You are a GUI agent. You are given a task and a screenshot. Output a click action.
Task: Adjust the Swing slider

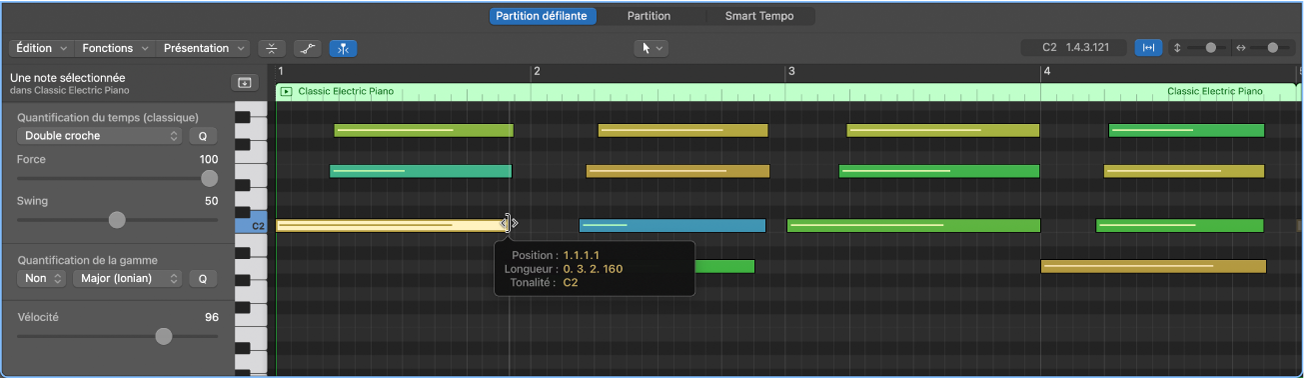point(117,219)
